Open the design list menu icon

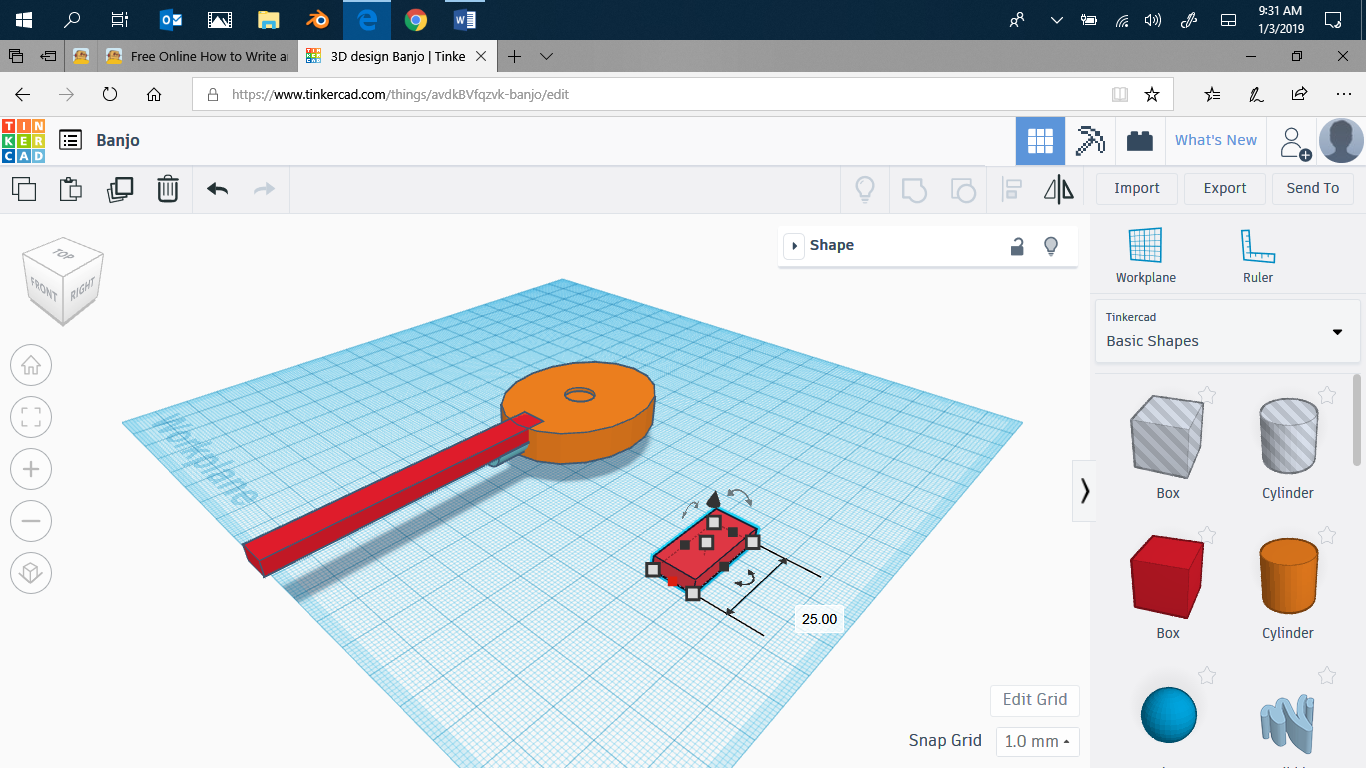(70, 140)
